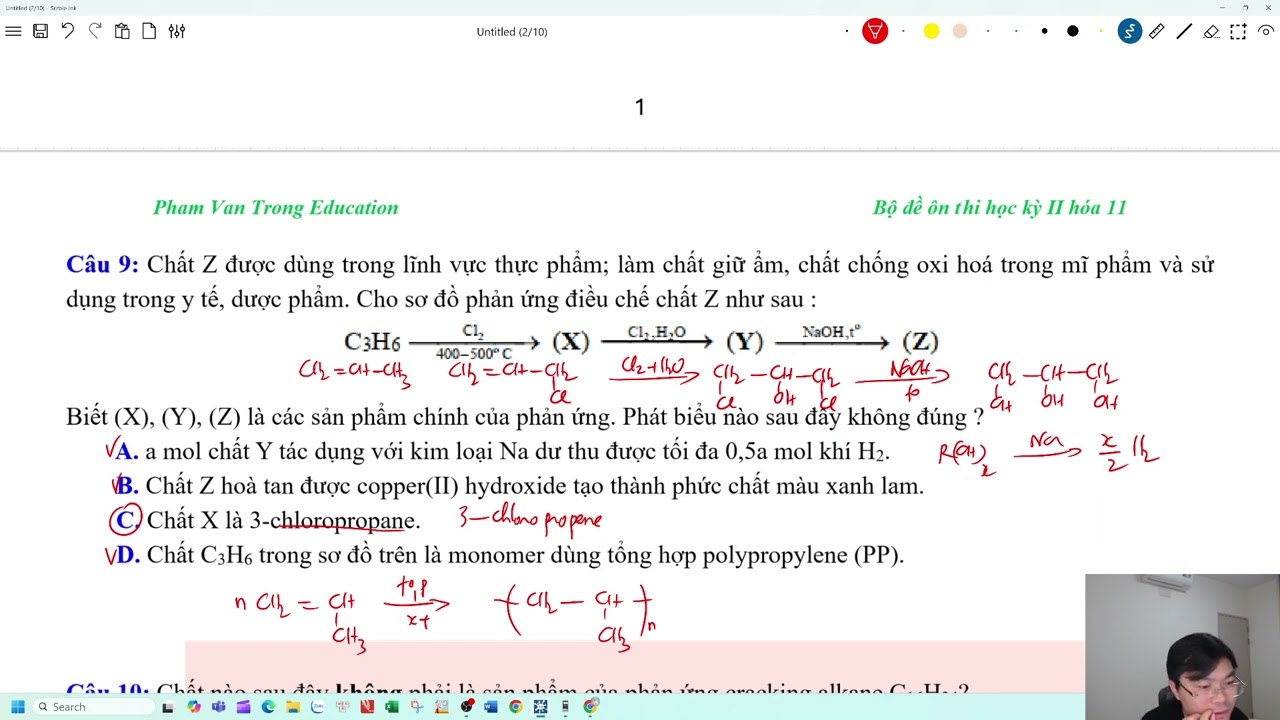Click answer D about polypropylene (PP)
This screenshot has height=720, width=1280.
point(510,555)
